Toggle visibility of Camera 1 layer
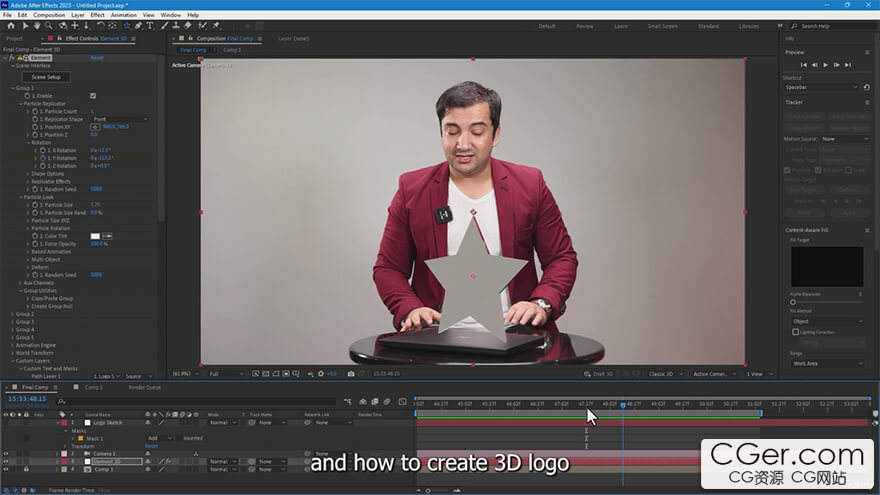 click(6, 453)
